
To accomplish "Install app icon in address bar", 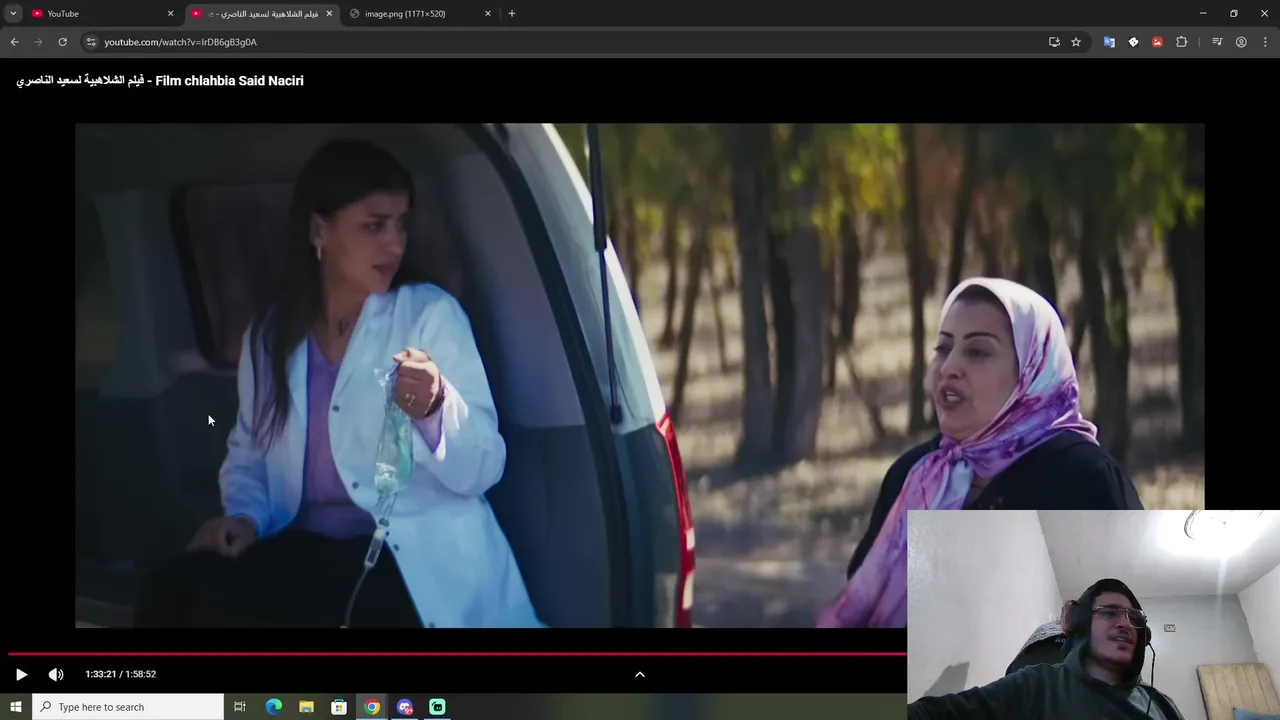I will (1054, 42).
